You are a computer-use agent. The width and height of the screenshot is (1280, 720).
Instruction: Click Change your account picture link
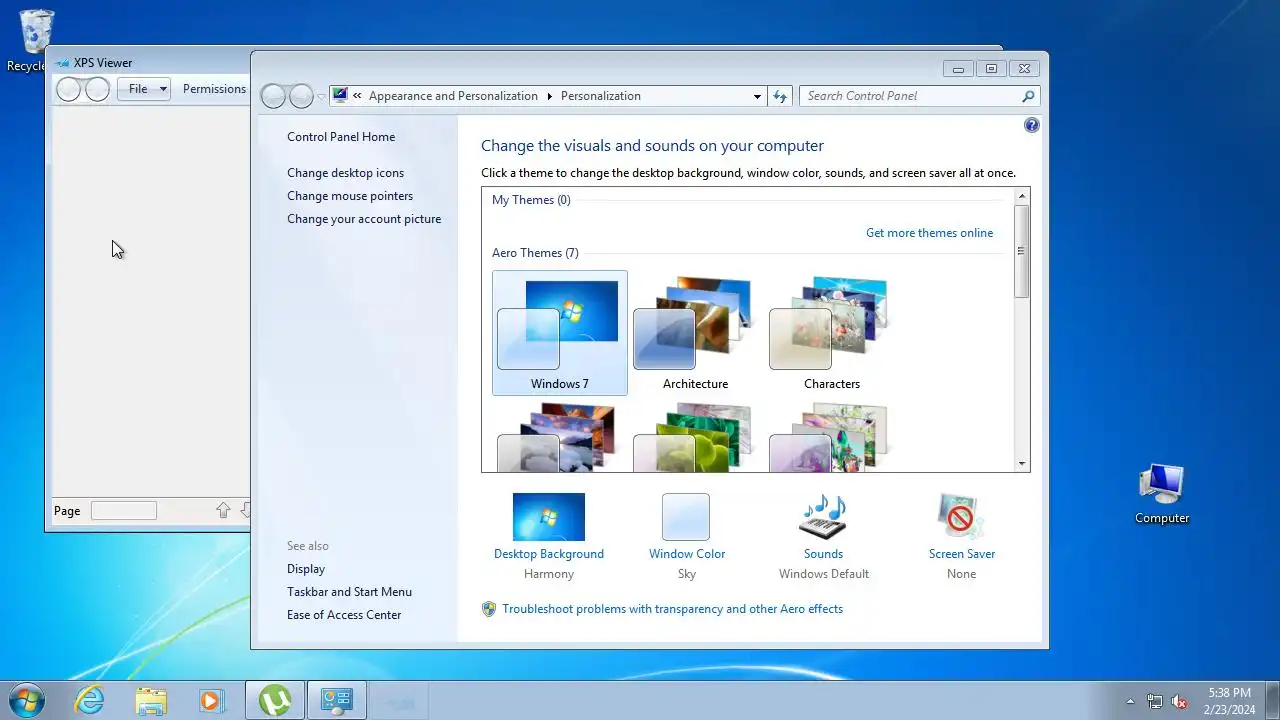[364, 219]
